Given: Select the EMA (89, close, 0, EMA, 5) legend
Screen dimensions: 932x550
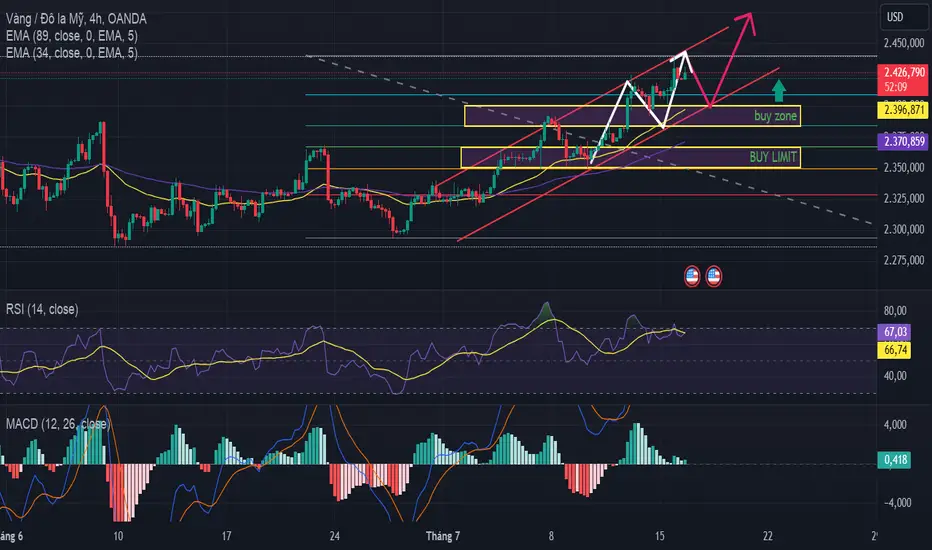Looking at the screenshot, I should pyautogui.click(x=71, y=36).
